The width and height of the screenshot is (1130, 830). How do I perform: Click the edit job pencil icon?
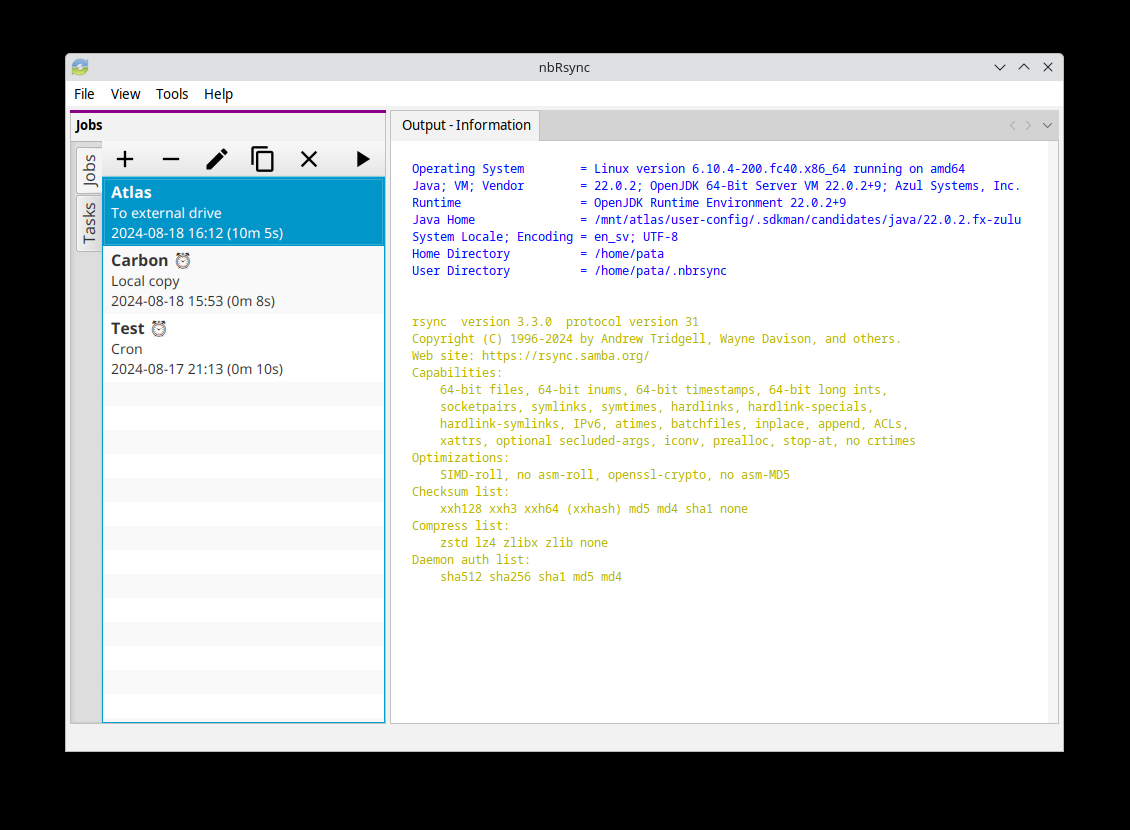(217, 159)
